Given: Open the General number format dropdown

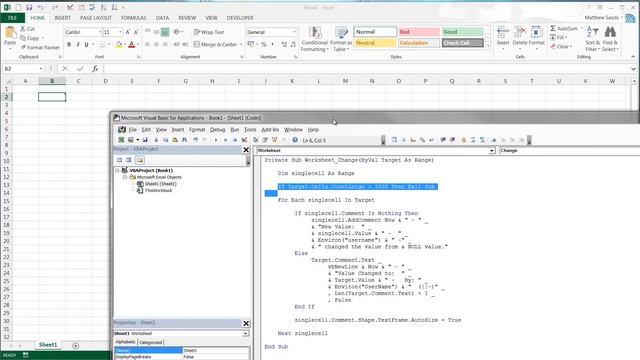Looking at the screenshot, I should (294, 32).
